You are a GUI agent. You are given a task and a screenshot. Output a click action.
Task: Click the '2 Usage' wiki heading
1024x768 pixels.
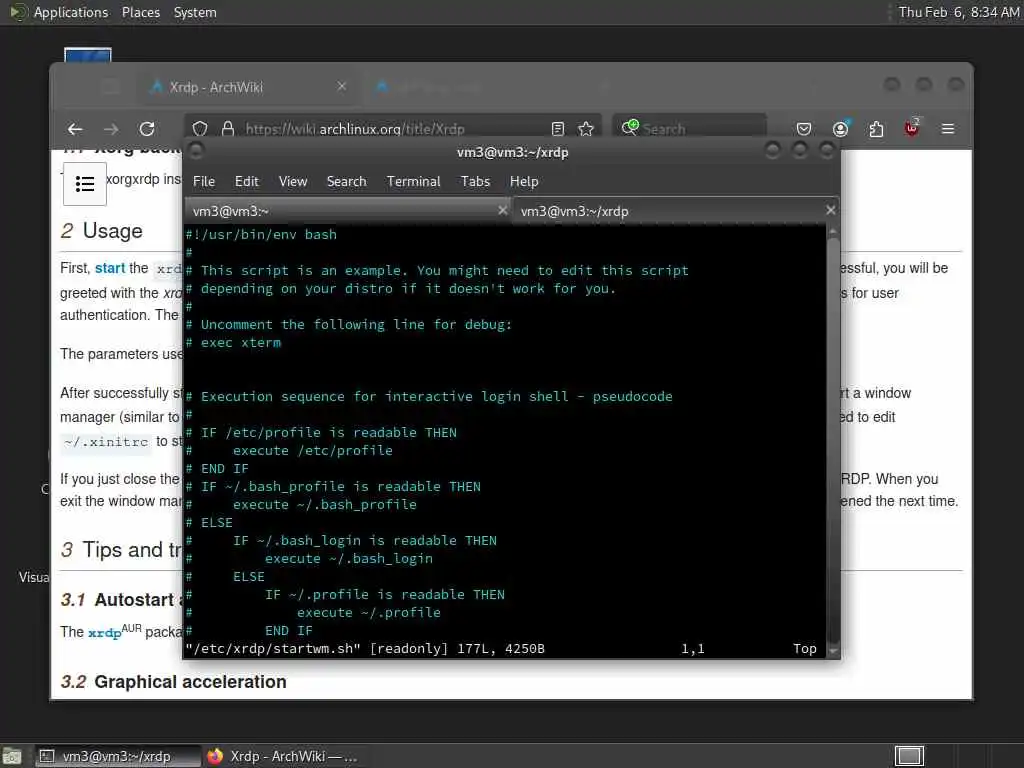[x=101, y=231]
